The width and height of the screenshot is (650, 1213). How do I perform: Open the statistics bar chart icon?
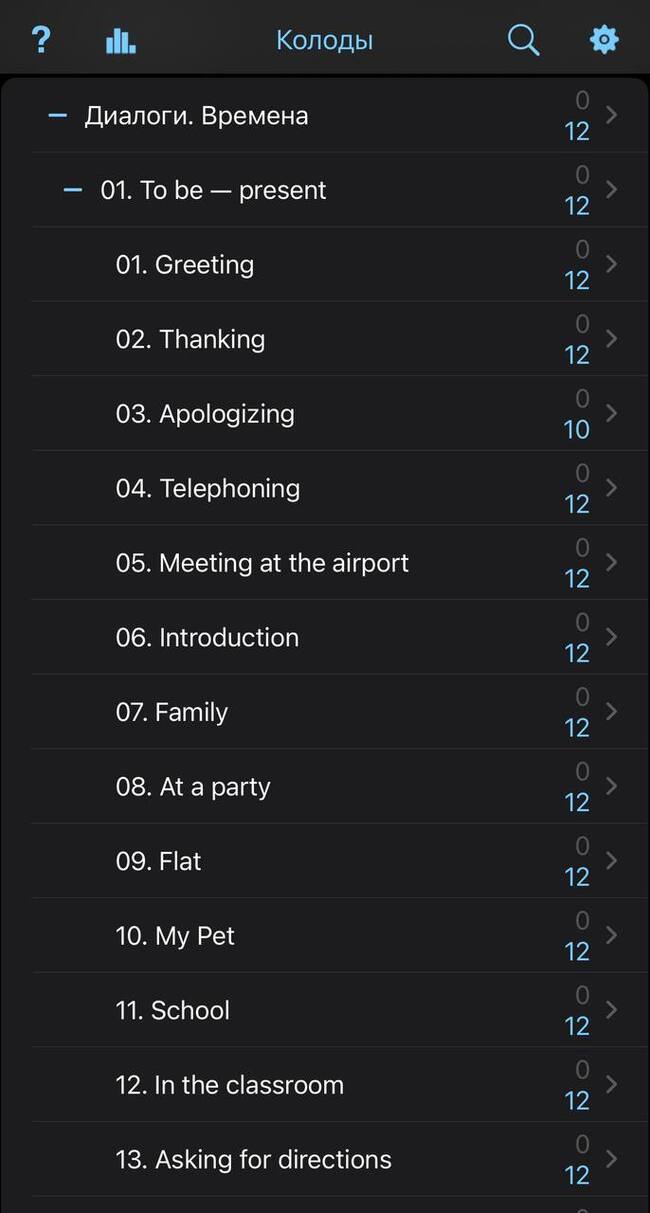coord(120,40)
